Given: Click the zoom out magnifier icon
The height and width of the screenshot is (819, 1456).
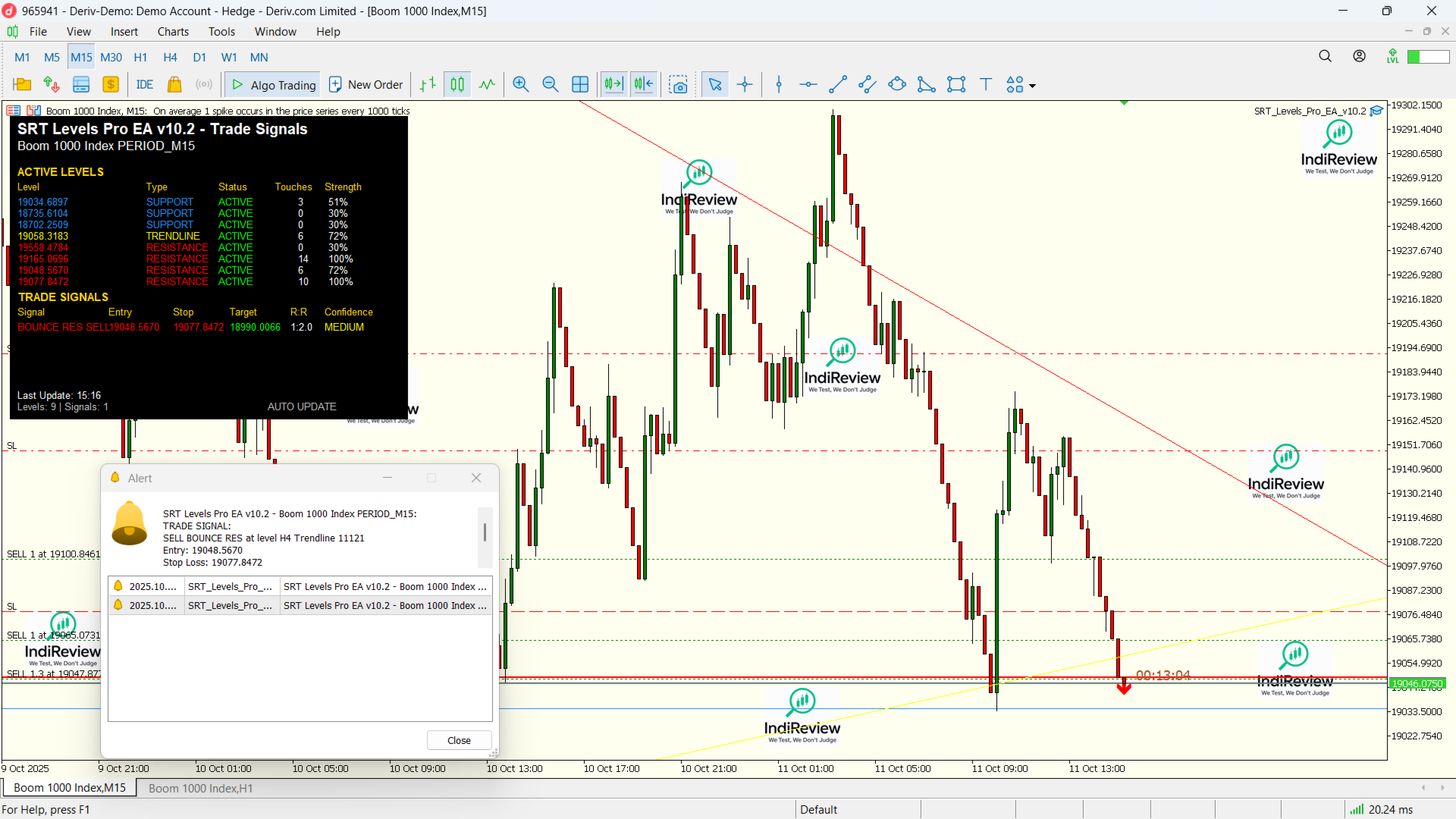Looking at the screenshot, I should tap(551, 85).
